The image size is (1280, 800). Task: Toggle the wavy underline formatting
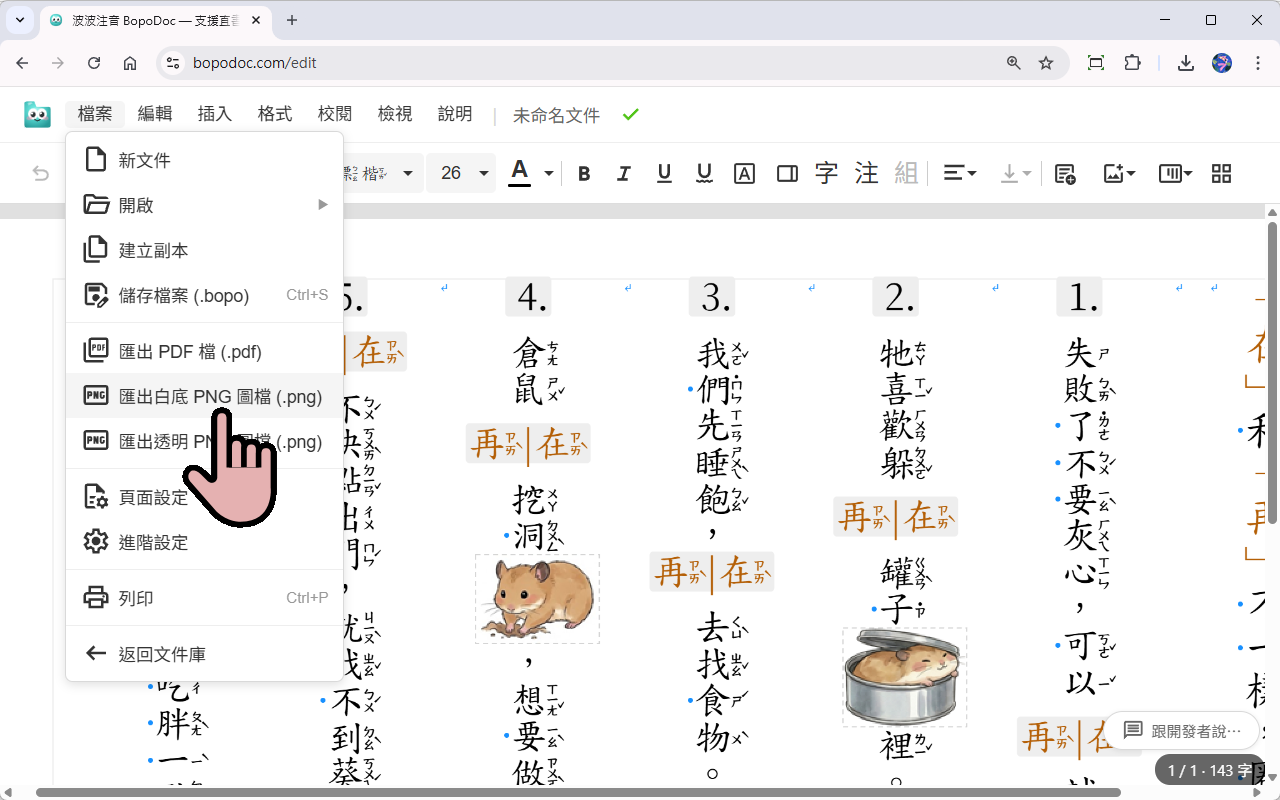click(704, 173)
